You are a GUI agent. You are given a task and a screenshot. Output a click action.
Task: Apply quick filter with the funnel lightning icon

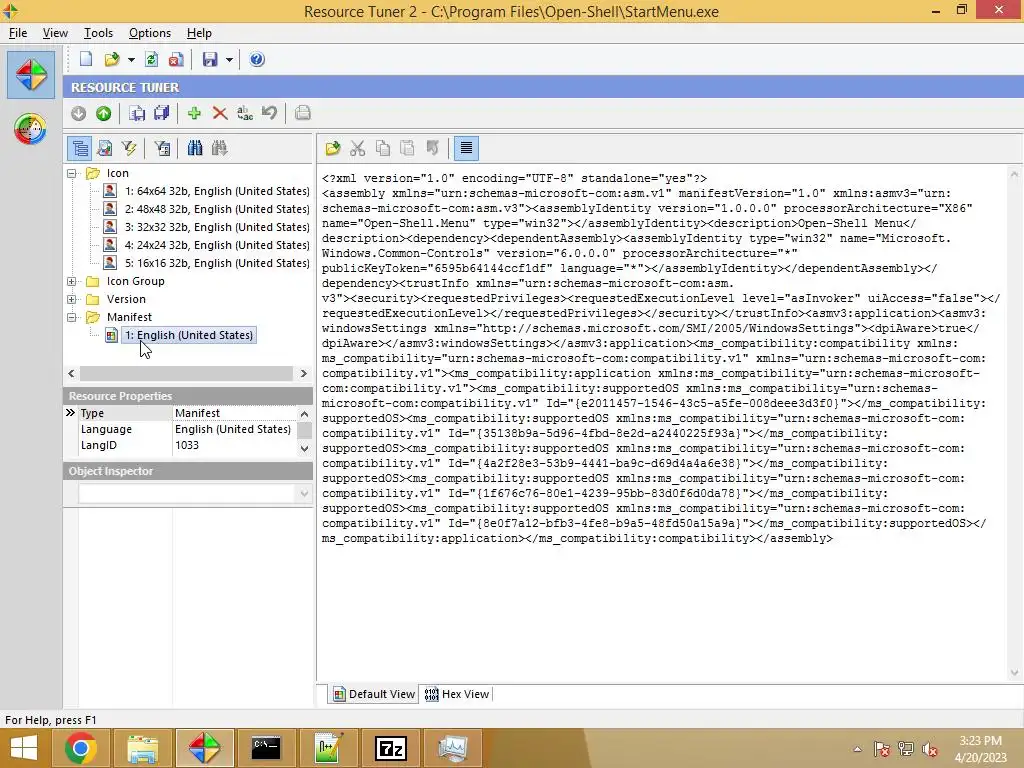tap(129, 148)
